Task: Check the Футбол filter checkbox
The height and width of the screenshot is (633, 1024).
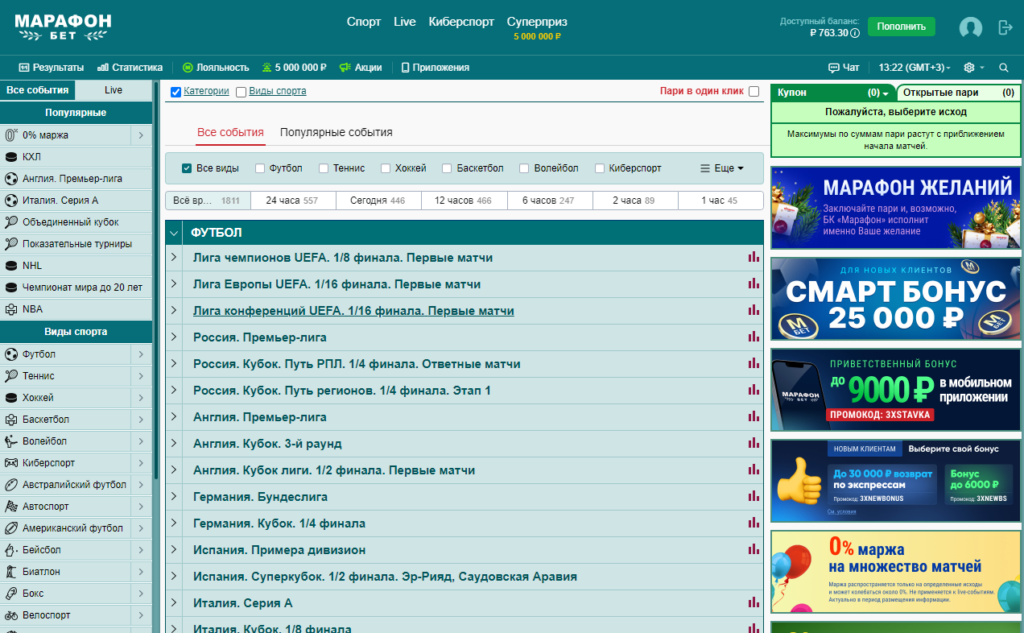Action: pos(260,169)
